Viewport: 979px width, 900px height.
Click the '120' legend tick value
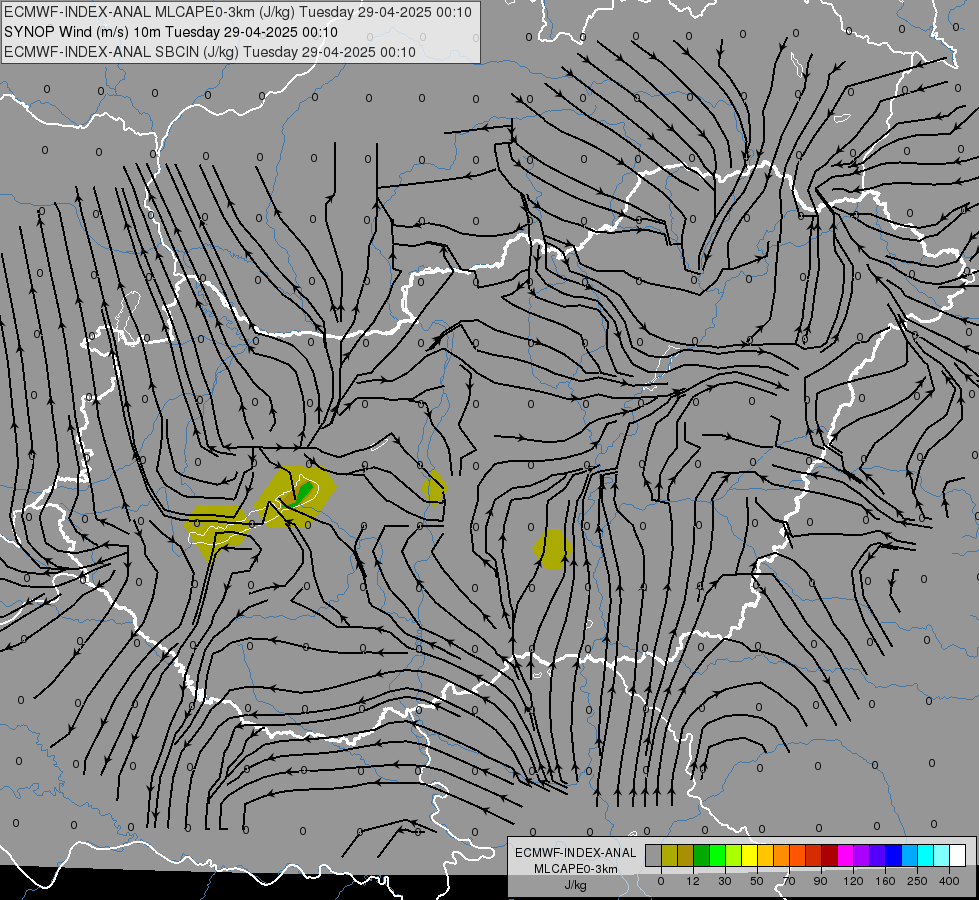[854, 881]
